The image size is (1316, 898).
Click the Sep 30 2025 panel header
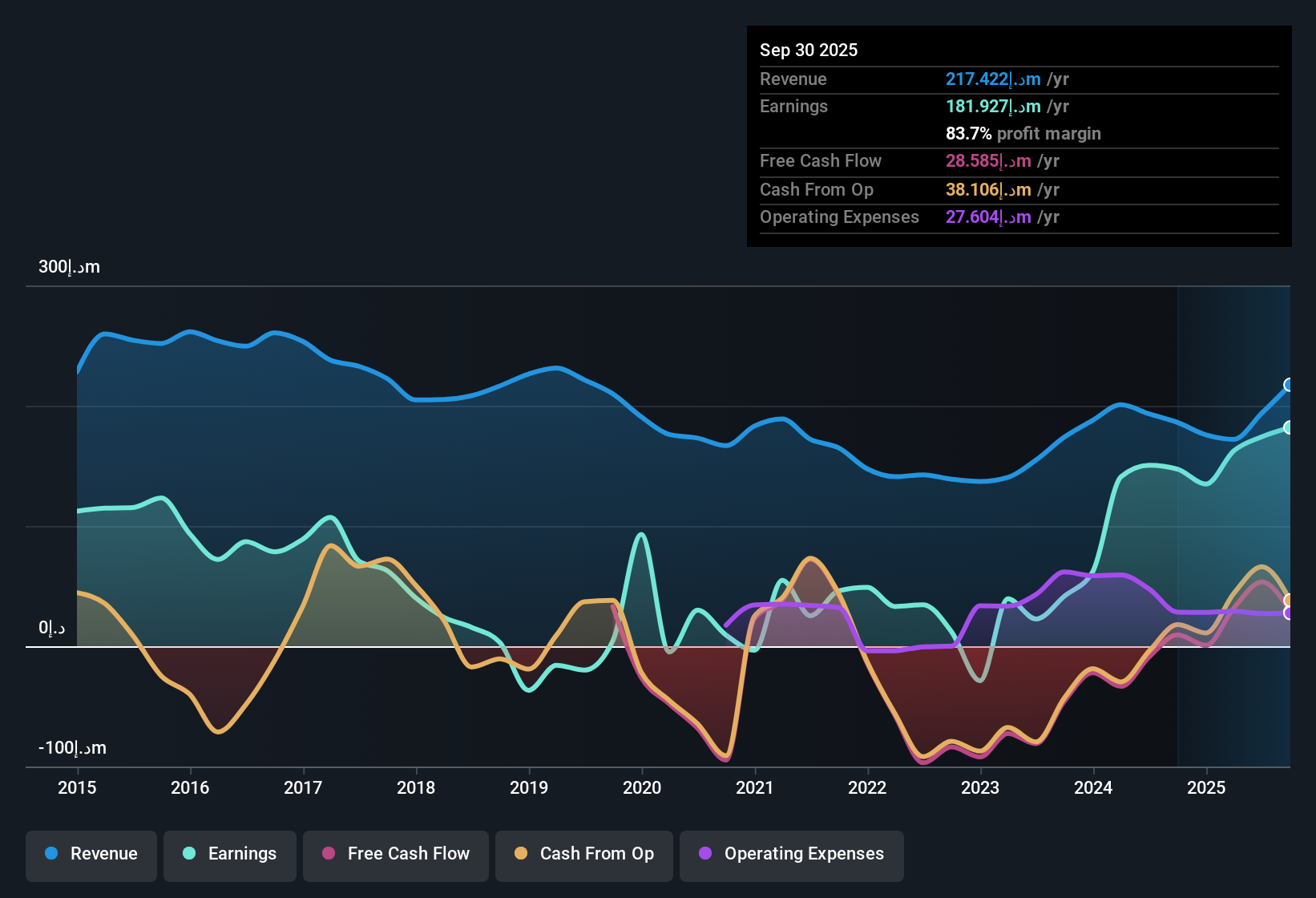[x=809, y=50]
